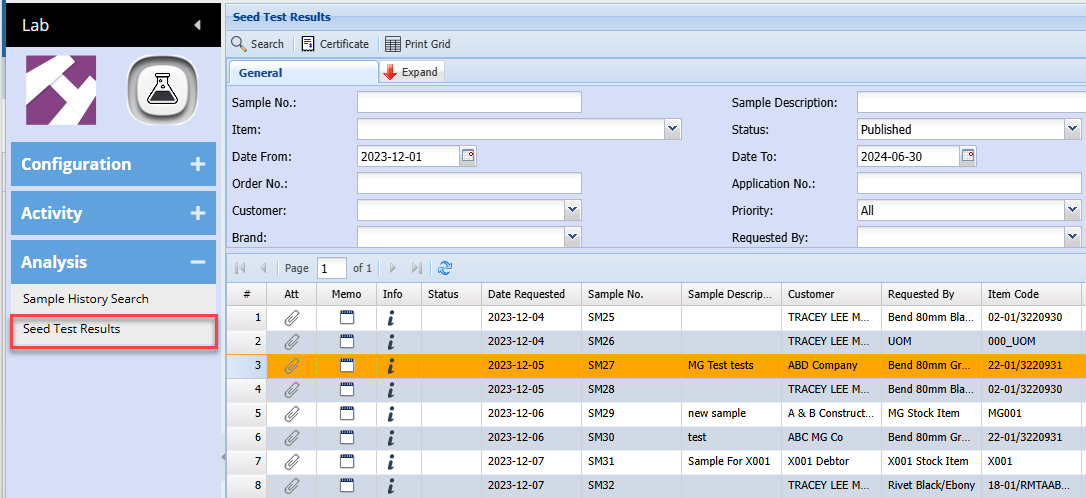Image resolution: width=1086 pixels, height=498 pixels.
Task: Go to next page arrow in pager
Action: 393,268
